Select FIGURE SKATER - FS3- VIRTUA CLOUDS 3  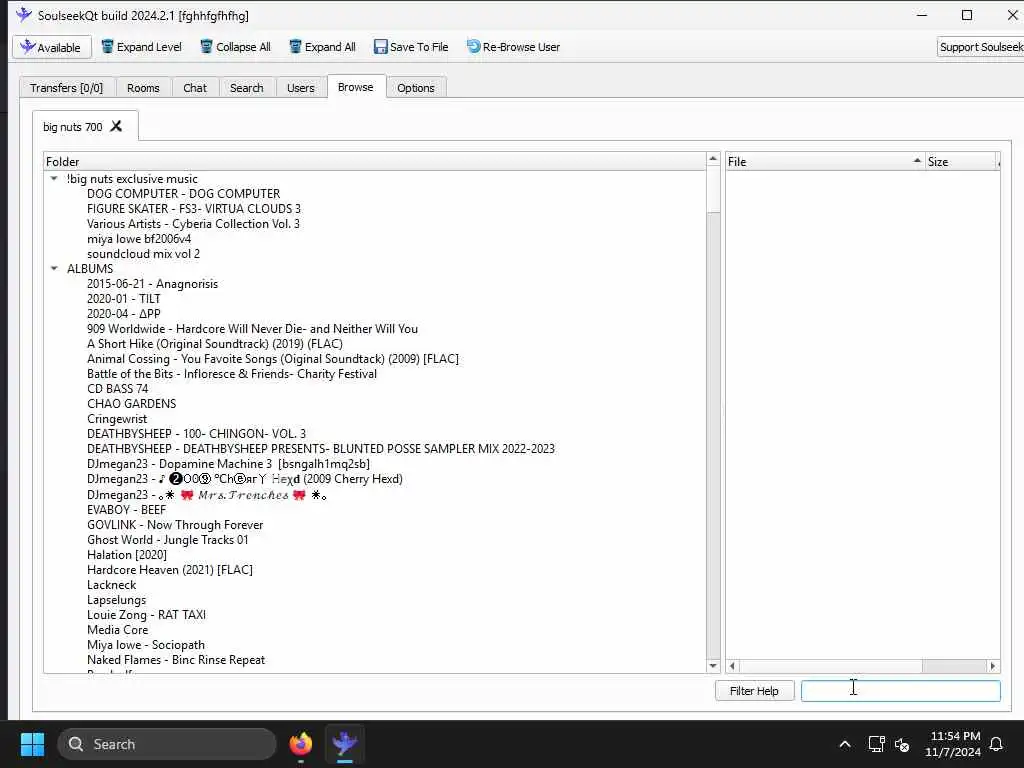tap(194, 209)
